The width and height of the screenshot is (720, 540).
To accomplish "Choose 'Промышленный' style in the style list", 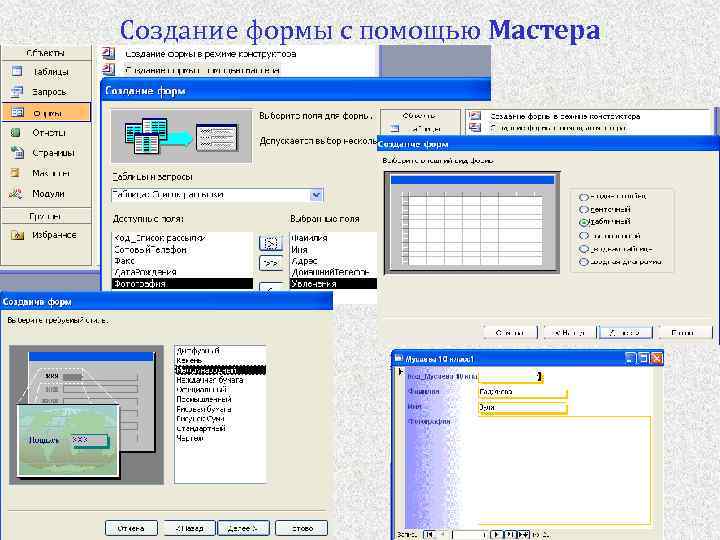I will pyautogui.click(x=220, y=399).
